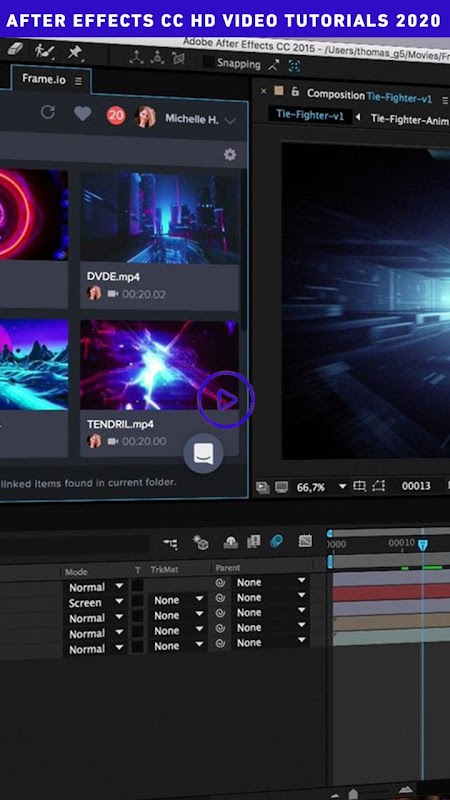Screen dimensions: 450x800
Task: Click the snap collapsed compositions icon
Action: tap(294, 66)
